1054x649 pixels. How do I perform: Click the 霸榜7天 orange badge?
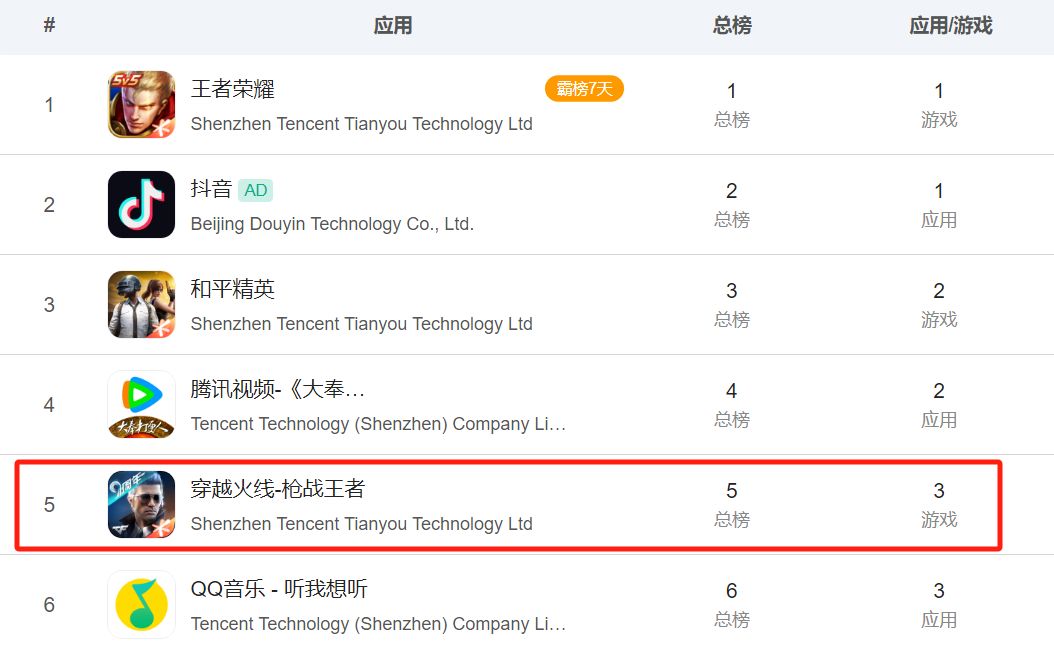point(584,89)
